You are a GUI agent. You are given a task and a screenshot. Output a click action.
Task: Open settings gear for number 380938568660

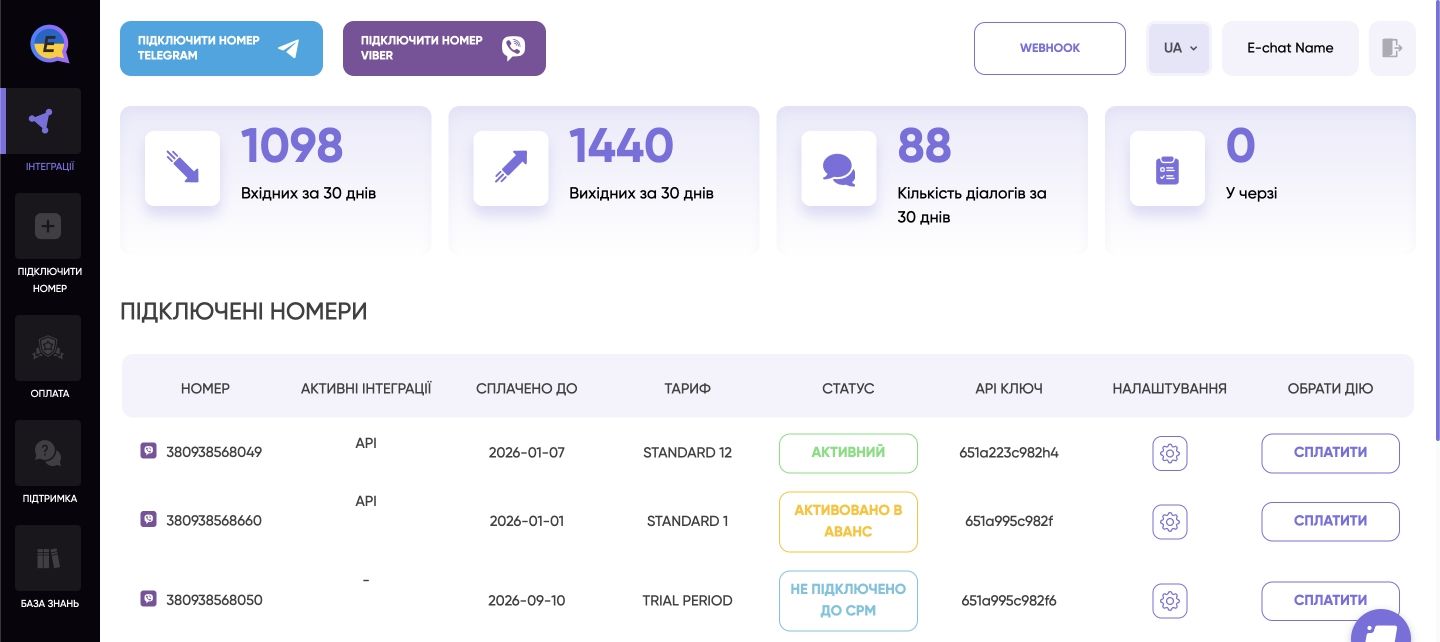point(1169,521)
